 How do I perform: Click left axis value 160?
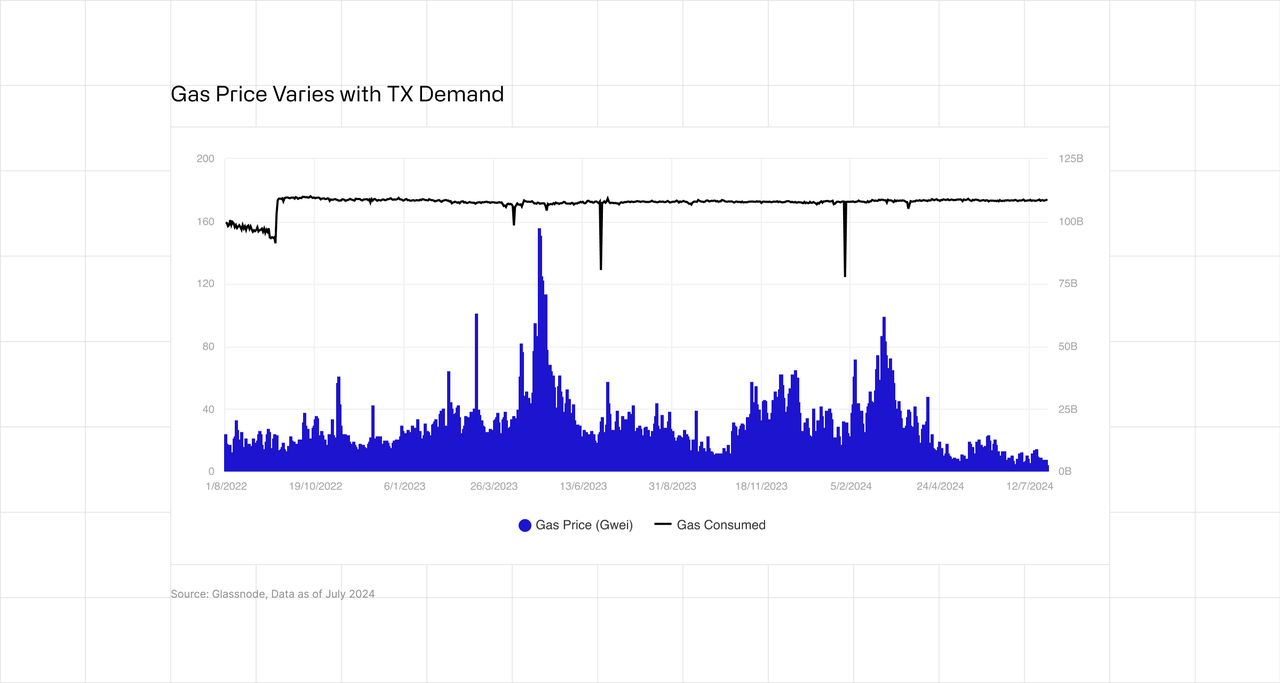(206, 222)
